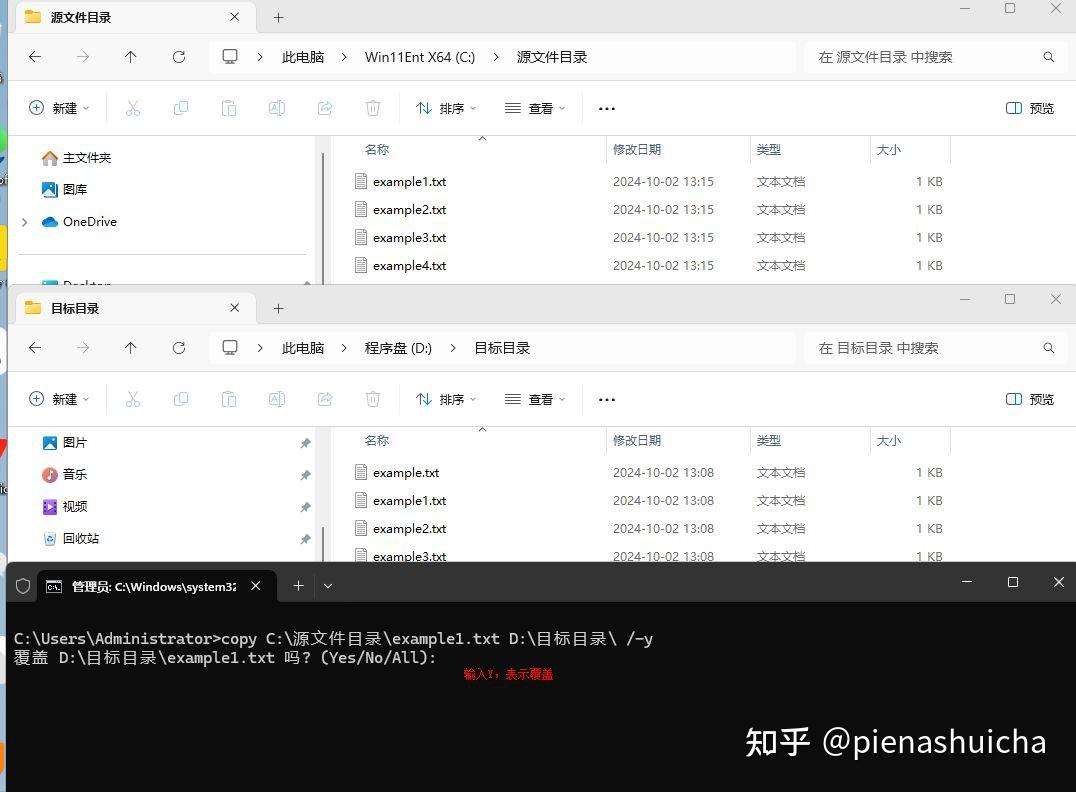Select 图片 in 目标目录 navigation pane

click(65, 443)
